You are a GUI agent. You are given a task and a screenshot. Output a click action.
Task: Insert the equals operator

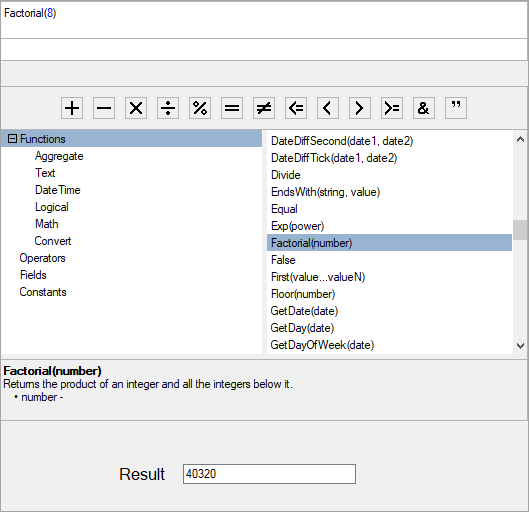(232, 108)
